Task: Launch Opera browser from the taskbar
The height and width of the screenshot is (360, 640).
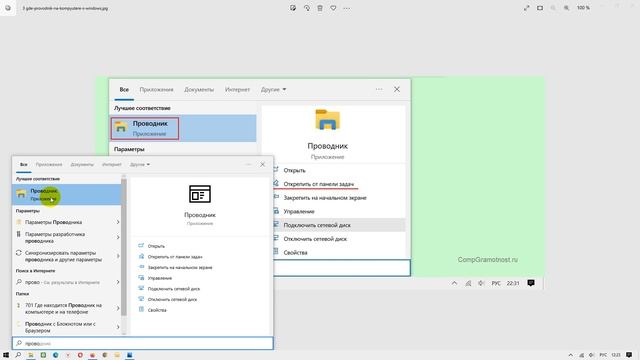Action: click(x=80, y=355)
